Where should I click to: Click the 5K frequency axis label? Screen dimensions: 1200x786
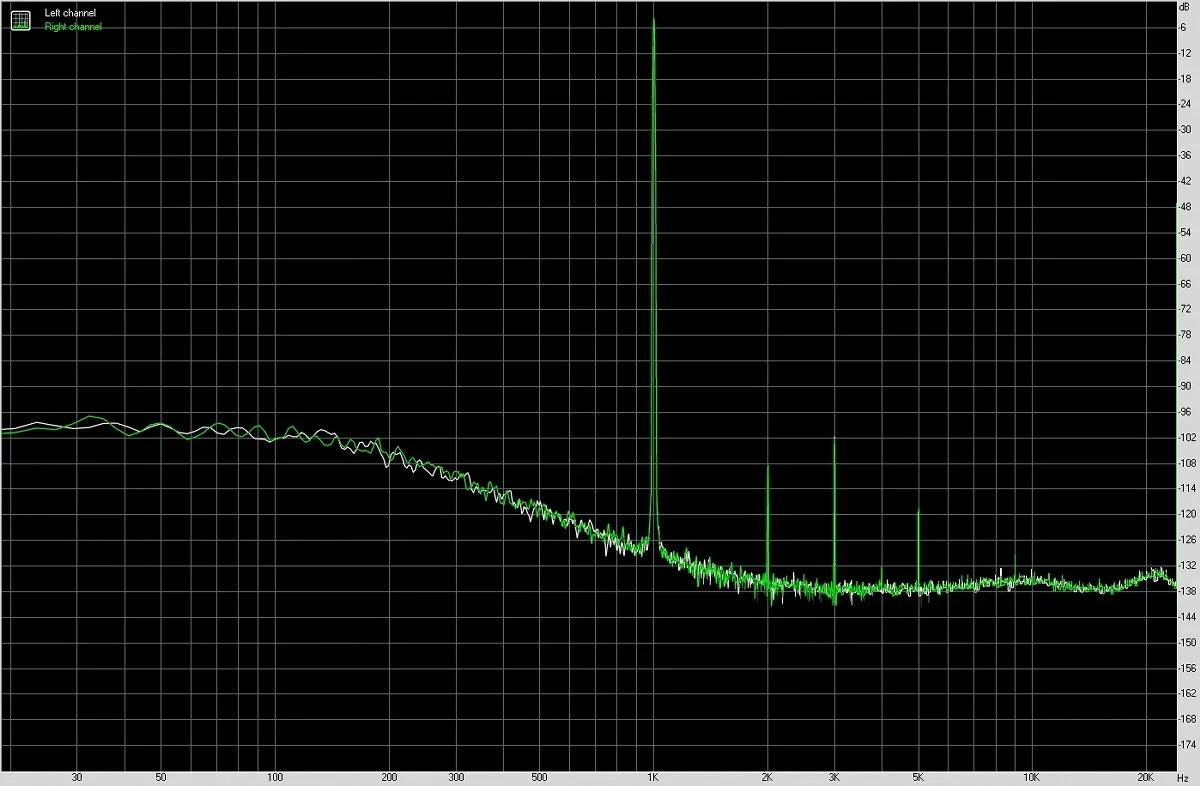click(x=918, y=776)
